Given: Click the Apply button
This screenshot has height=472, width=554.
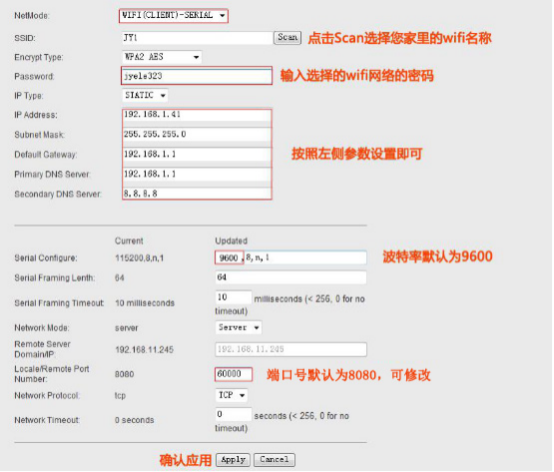Looking at the screenshot, I should (233, 460).
